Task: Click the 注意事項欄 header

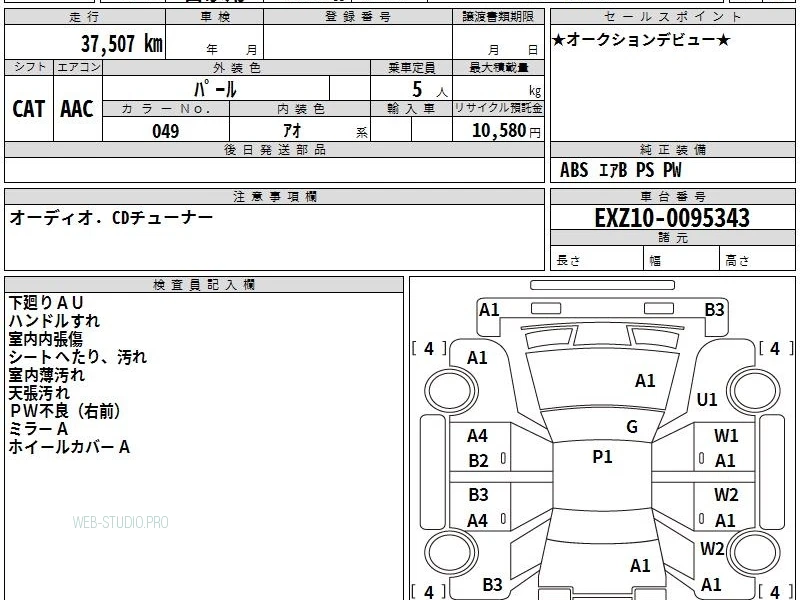Action: pyautogui.click(x=274, y=197)
